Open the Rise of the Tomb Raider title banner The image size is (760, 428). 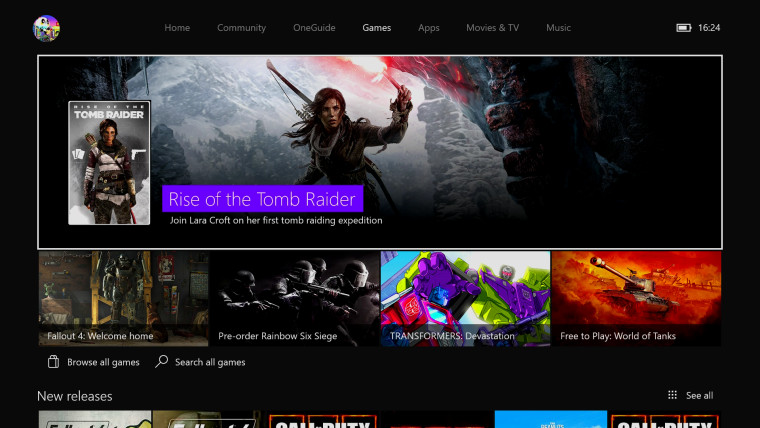262,199
